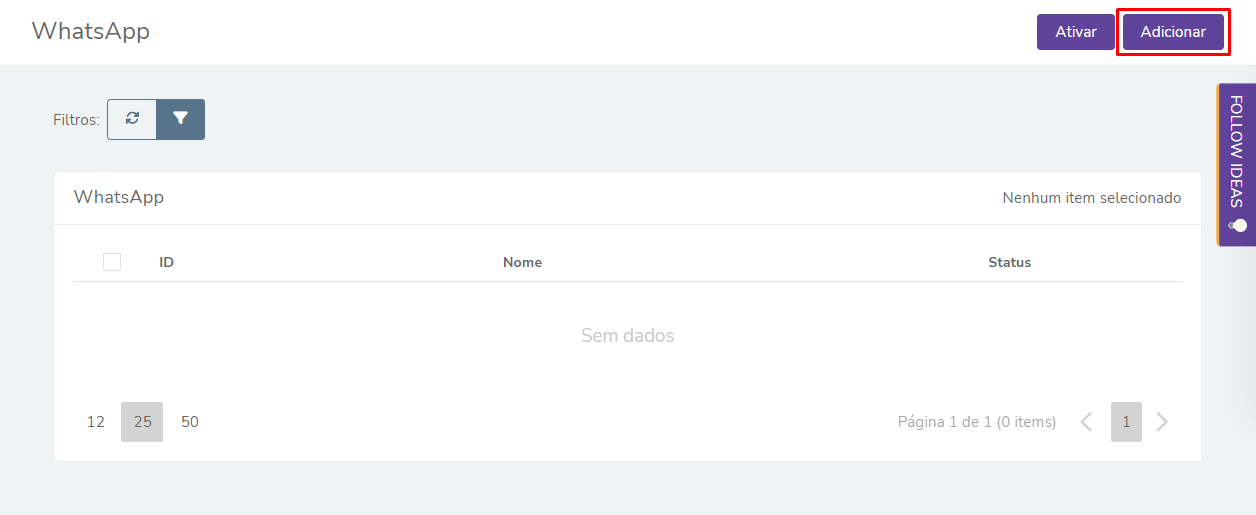Click the Adicionar button
This screenshot has width=1256, height=515.
coord(1173,32)
